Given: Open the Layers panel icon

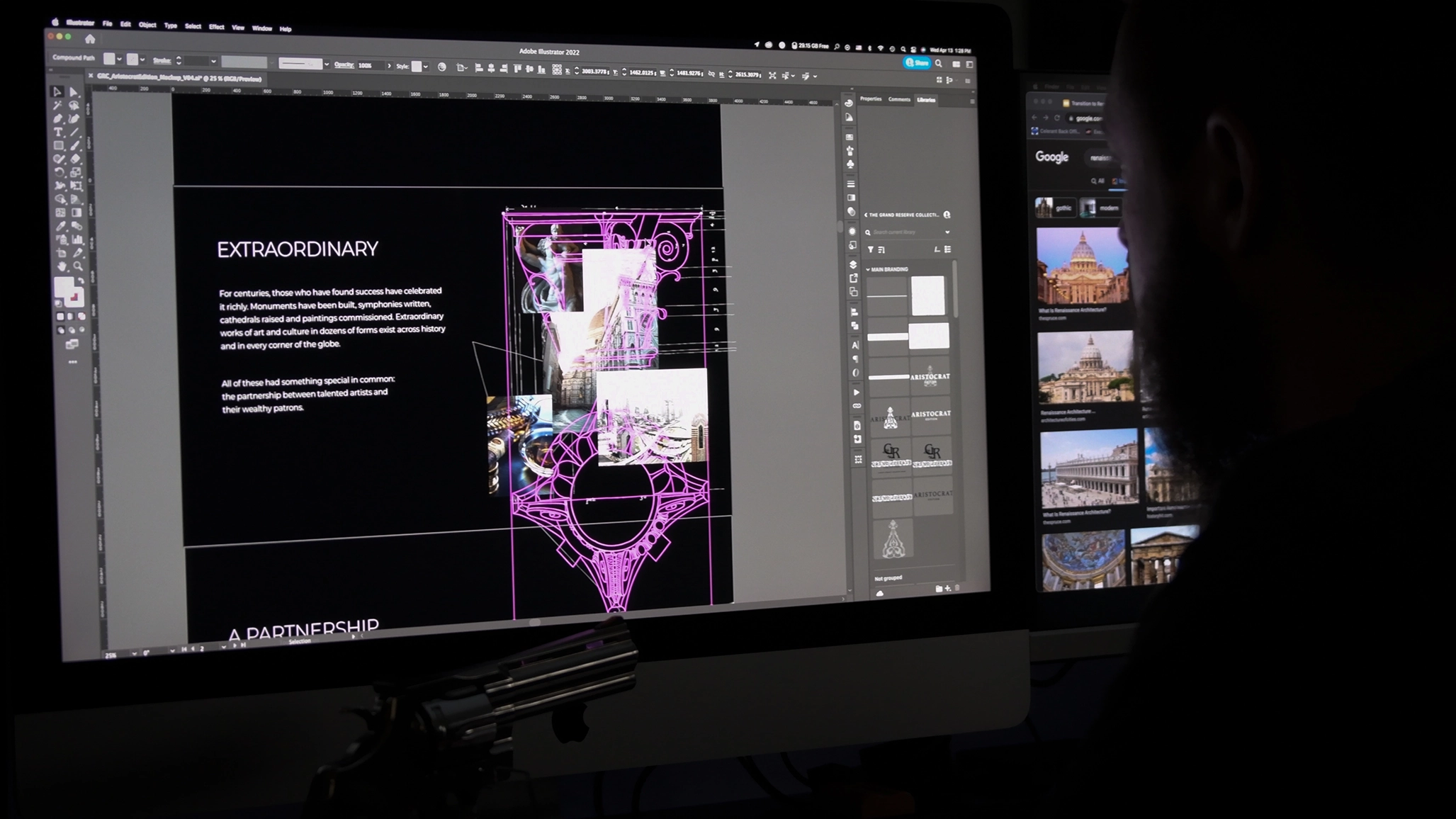Looking at the screenshot, I should click(x=853, y=264).
